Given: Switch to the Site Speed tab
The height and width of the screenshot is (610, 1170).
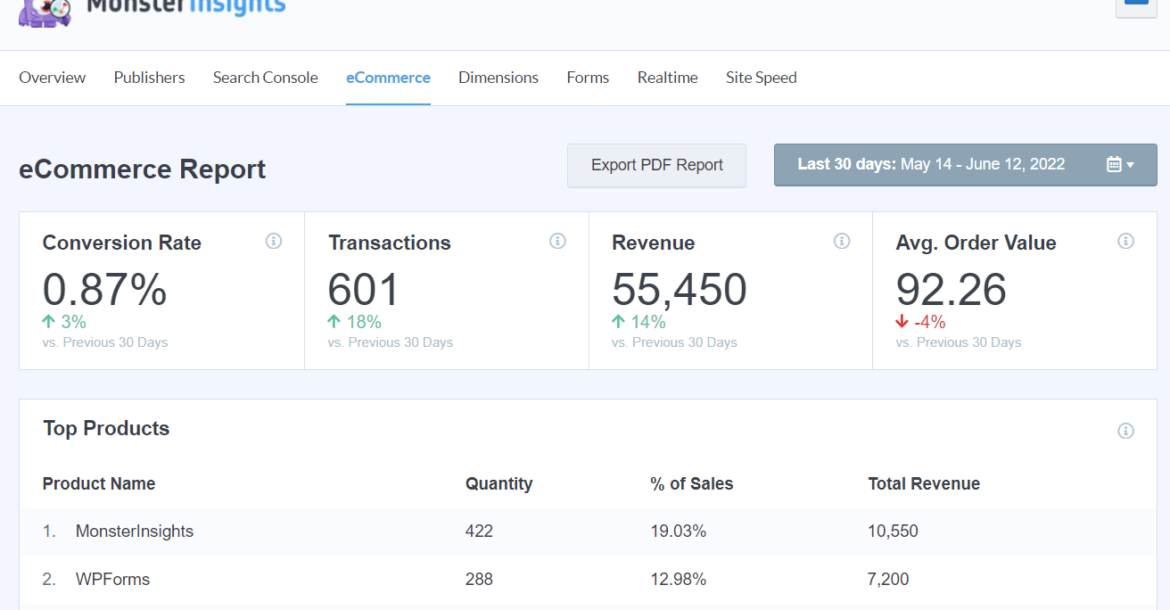Looking at the screenshot, I should pos(761,77).
